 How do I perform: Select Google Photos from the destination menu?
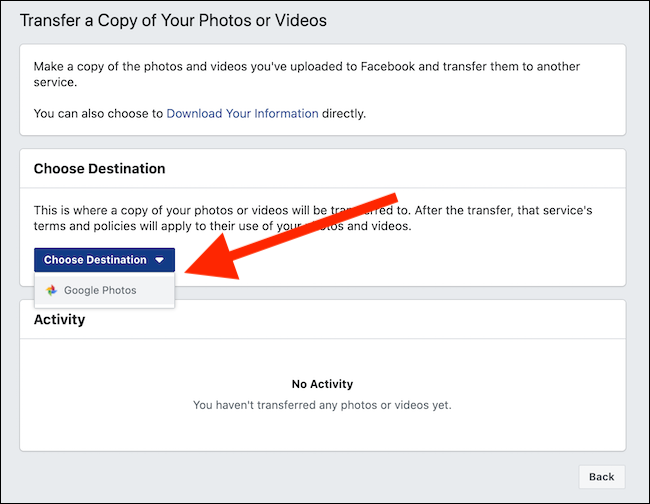tap(100, 291)
